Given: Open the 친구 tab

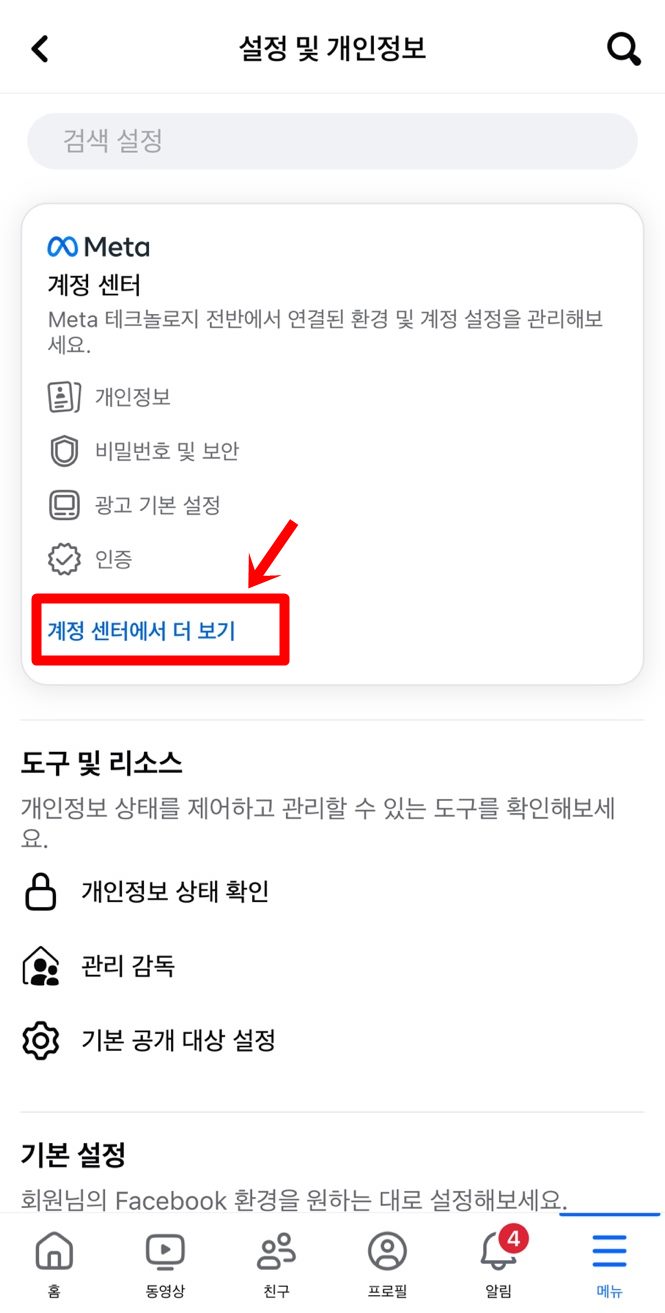Looking at the screenshot, I should click(277, 1264).
